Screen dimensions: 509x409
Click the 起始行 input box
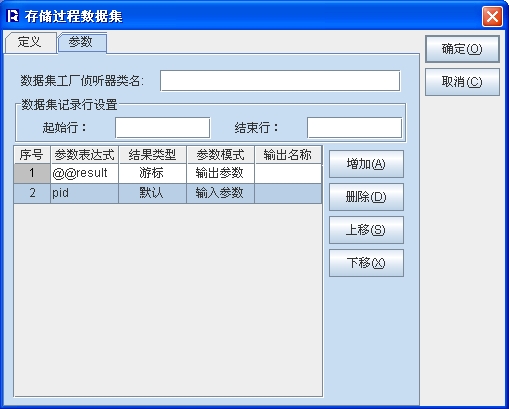163,127
